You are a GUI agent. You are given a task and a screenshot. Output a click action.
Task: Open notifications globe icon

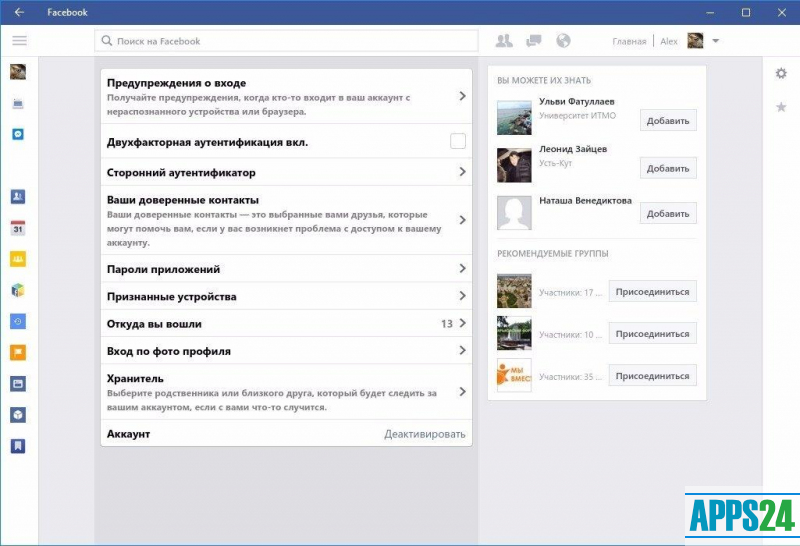[x=563, y=41]
